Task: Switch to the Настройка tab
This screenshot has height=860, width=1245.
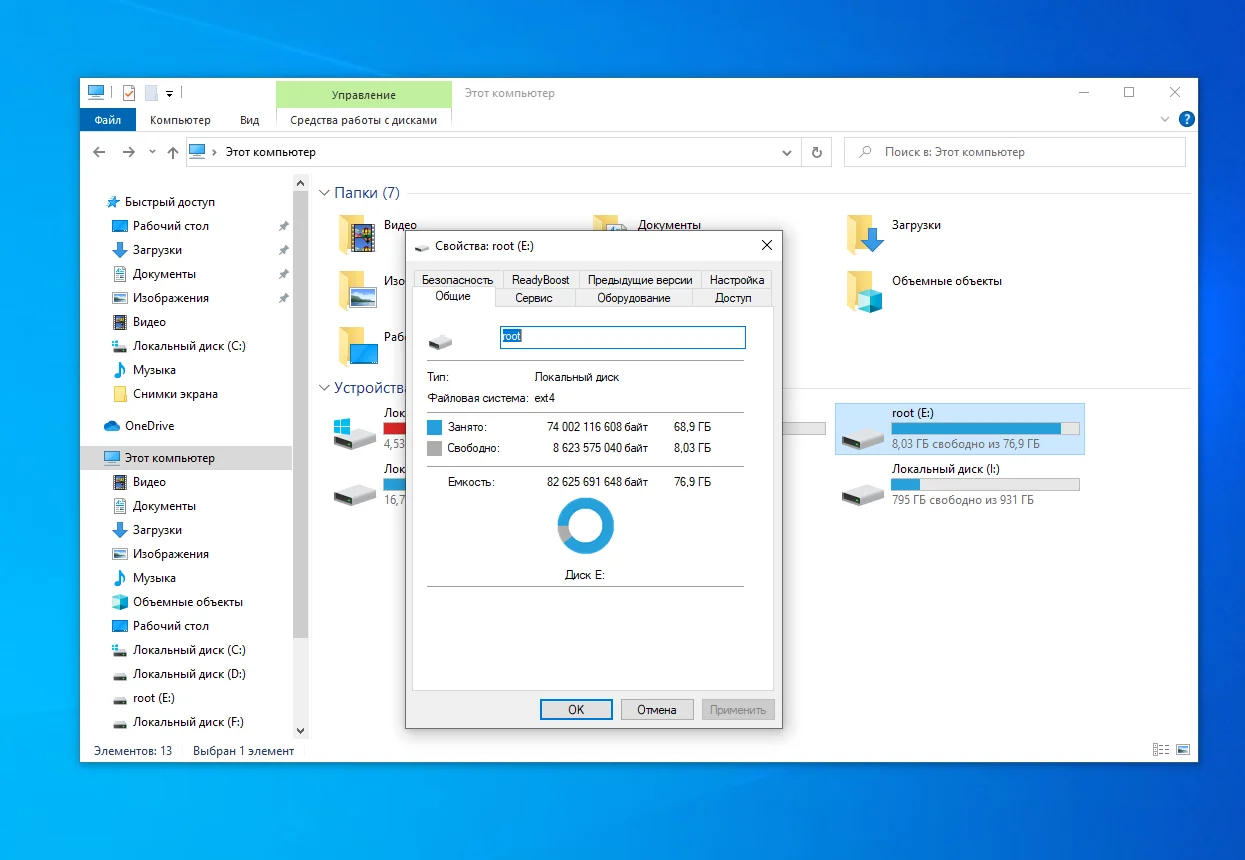Action: 737,280
